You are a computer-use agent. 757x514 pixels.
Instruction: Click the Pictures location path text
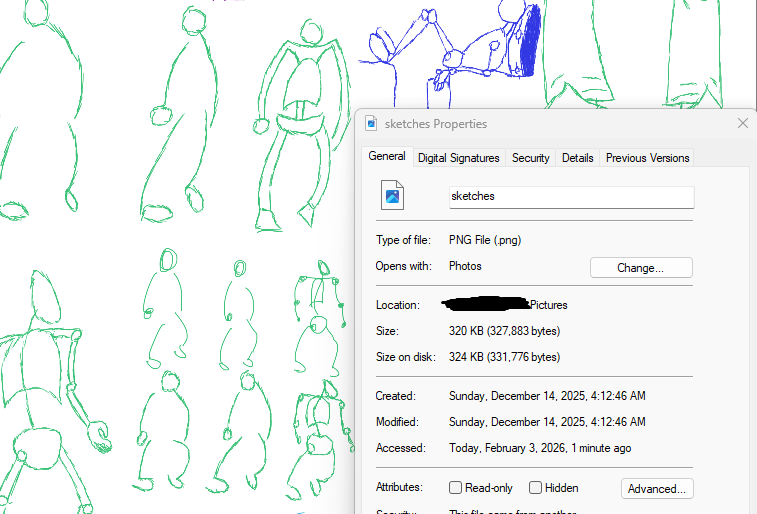click(x=548, y=305)
